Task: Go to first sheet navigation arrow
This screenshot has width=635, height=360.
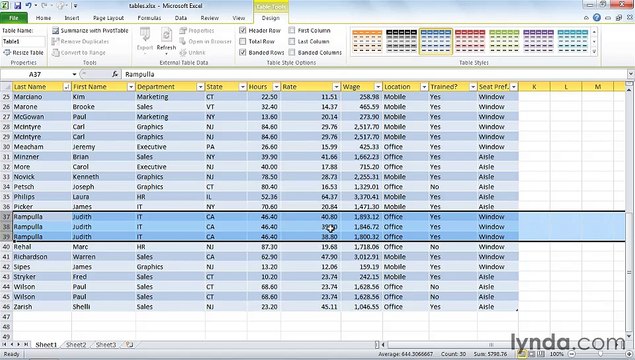Action: pyautogui.click(x=4, y=345)
